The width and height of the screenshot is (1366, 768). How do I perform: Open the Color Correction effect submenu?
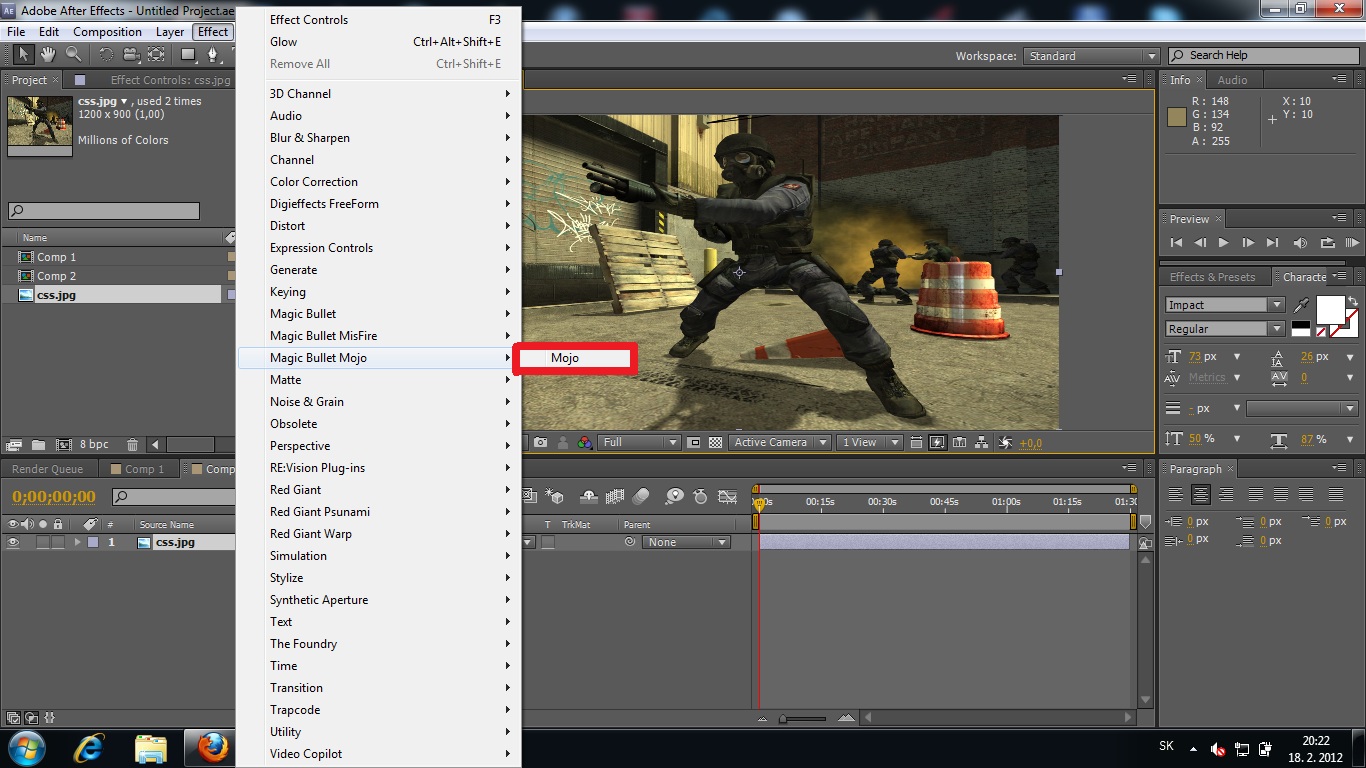[x=379, y=182]
